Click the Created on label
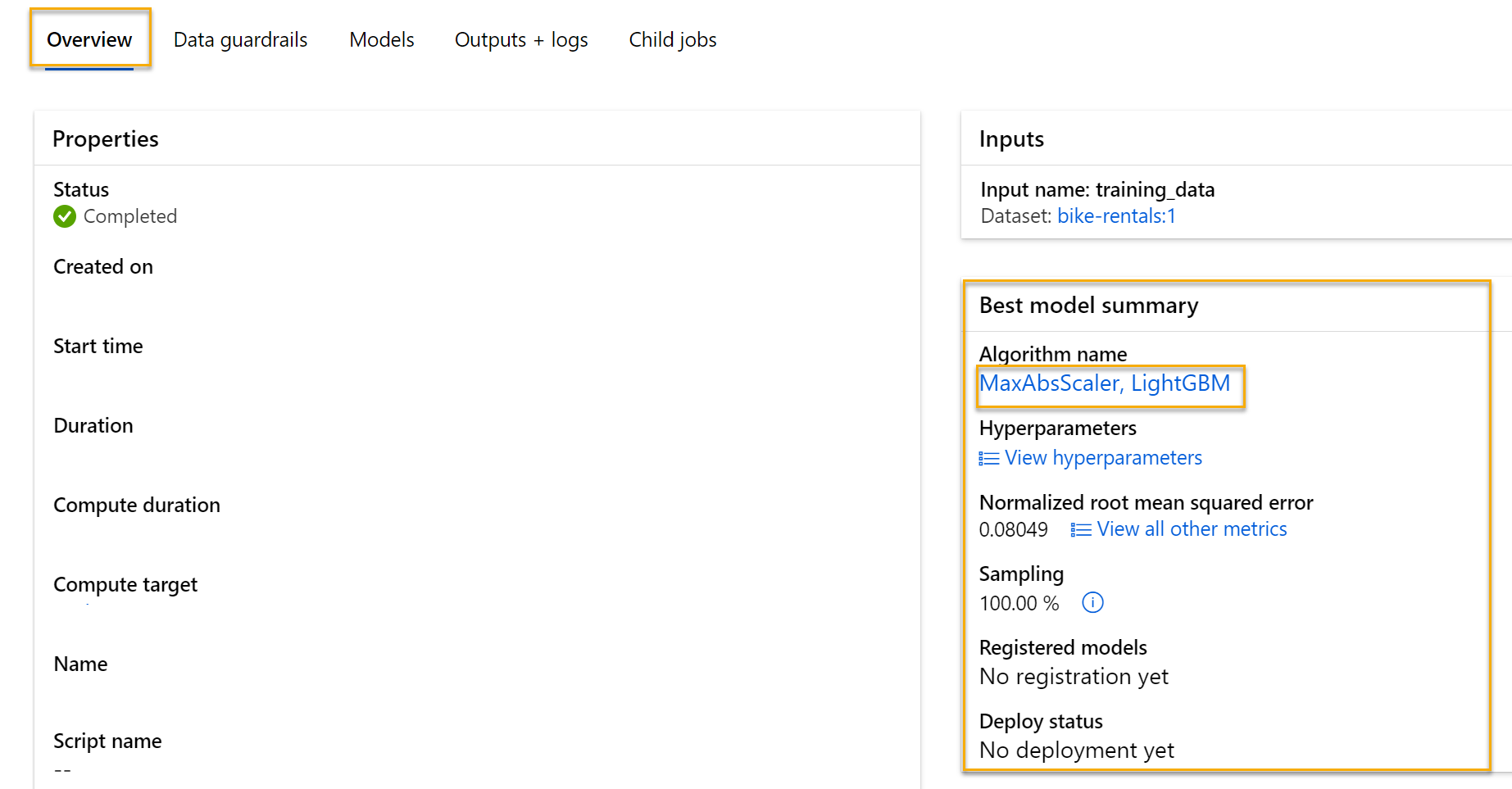The height and width of the screenshot is (789, 1512). pos(103,267)
